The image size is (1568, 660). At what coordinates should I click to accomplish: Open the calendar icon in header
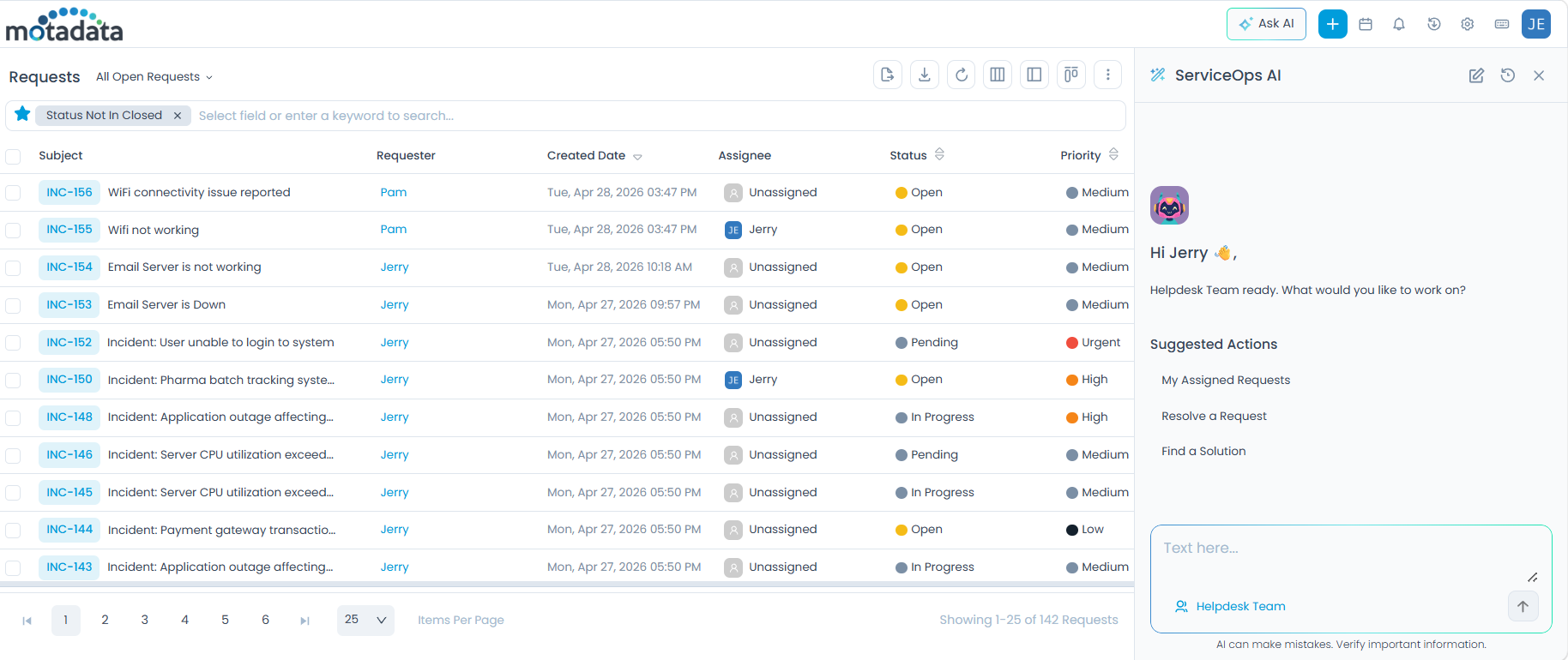pos(1366,24)
